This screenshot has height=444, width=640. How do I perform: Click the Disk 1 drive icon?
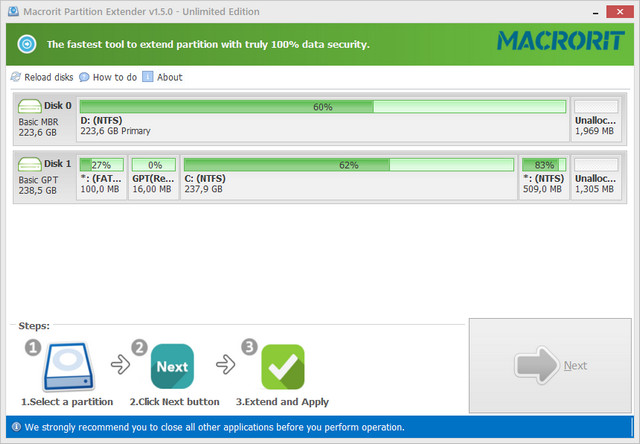click(29, 163)
